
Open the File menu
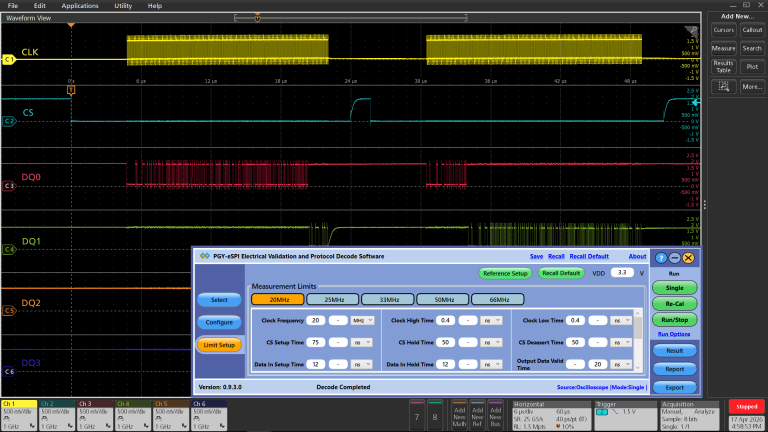[x=13, y=6]
